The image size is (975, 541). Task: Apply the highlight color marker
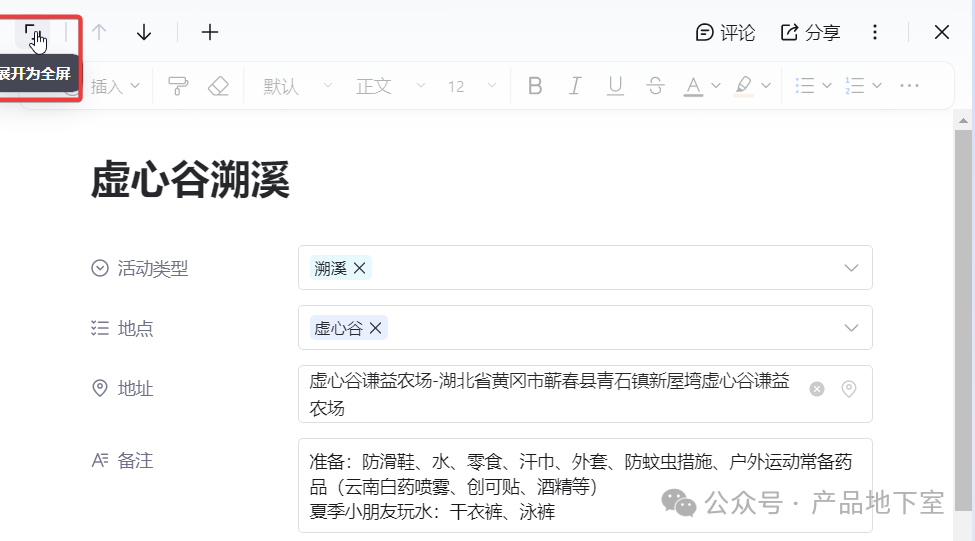click(744, 86)
